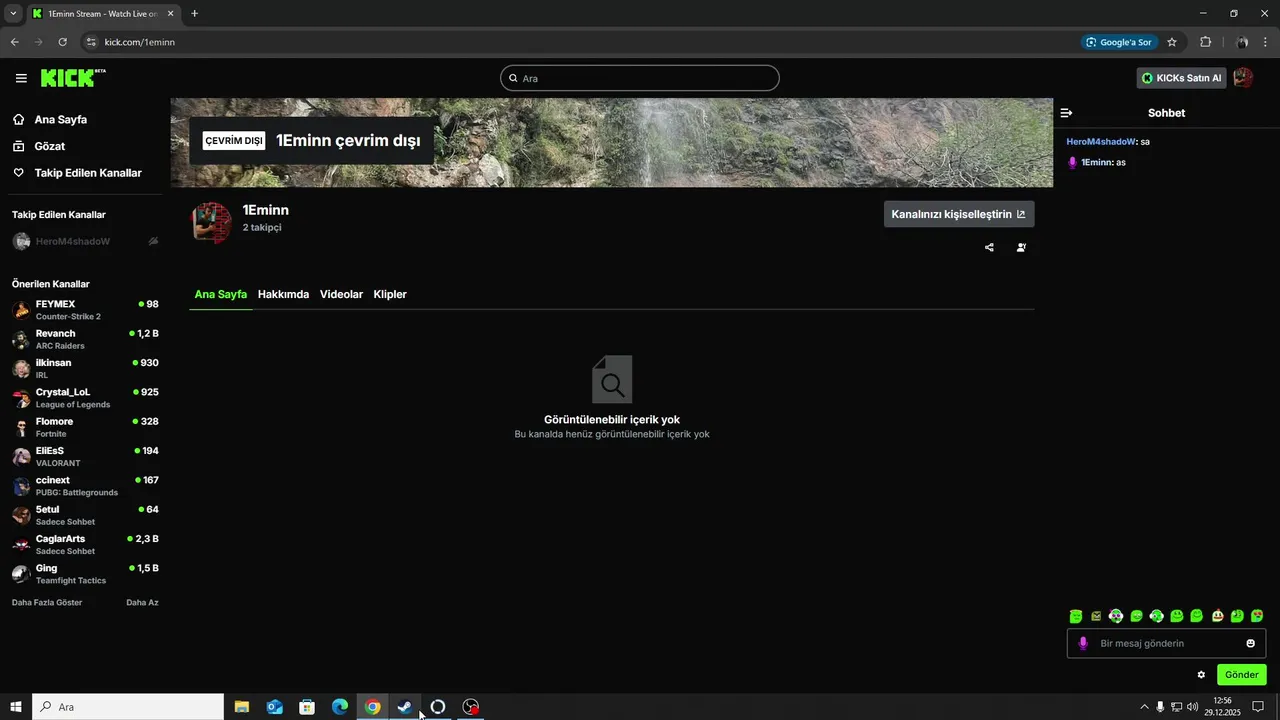Click the Takip Edilen Kanallar heart icon
1280x720 pixels.
[x=19, y=172]
